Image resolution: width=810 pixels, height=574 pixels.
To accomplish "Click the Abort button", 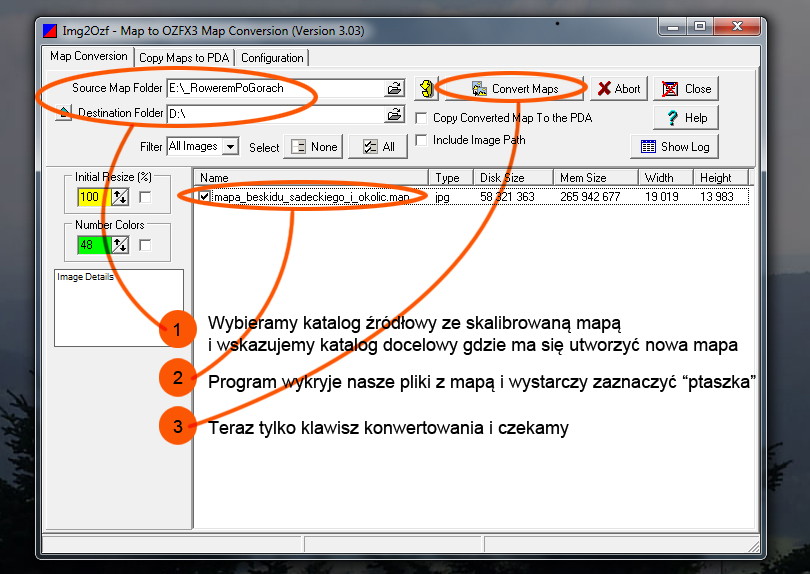I will click(x=619, y=89).
